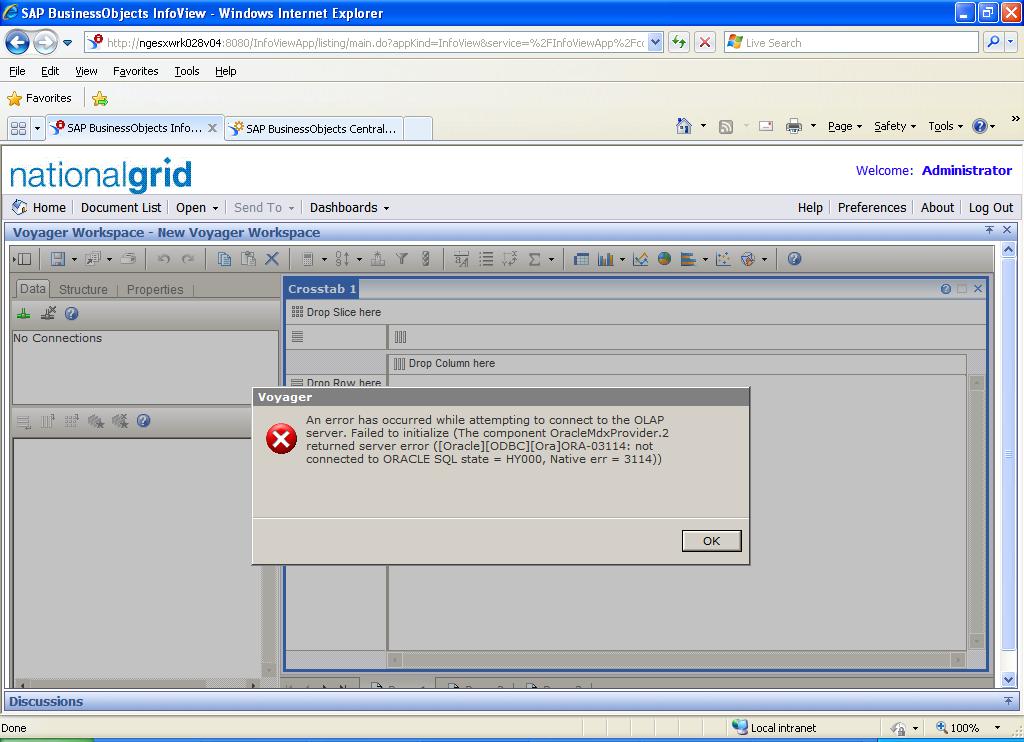The image size is (1024, 742).
Task: Click the Log Out link
Action: click(991, 208)
